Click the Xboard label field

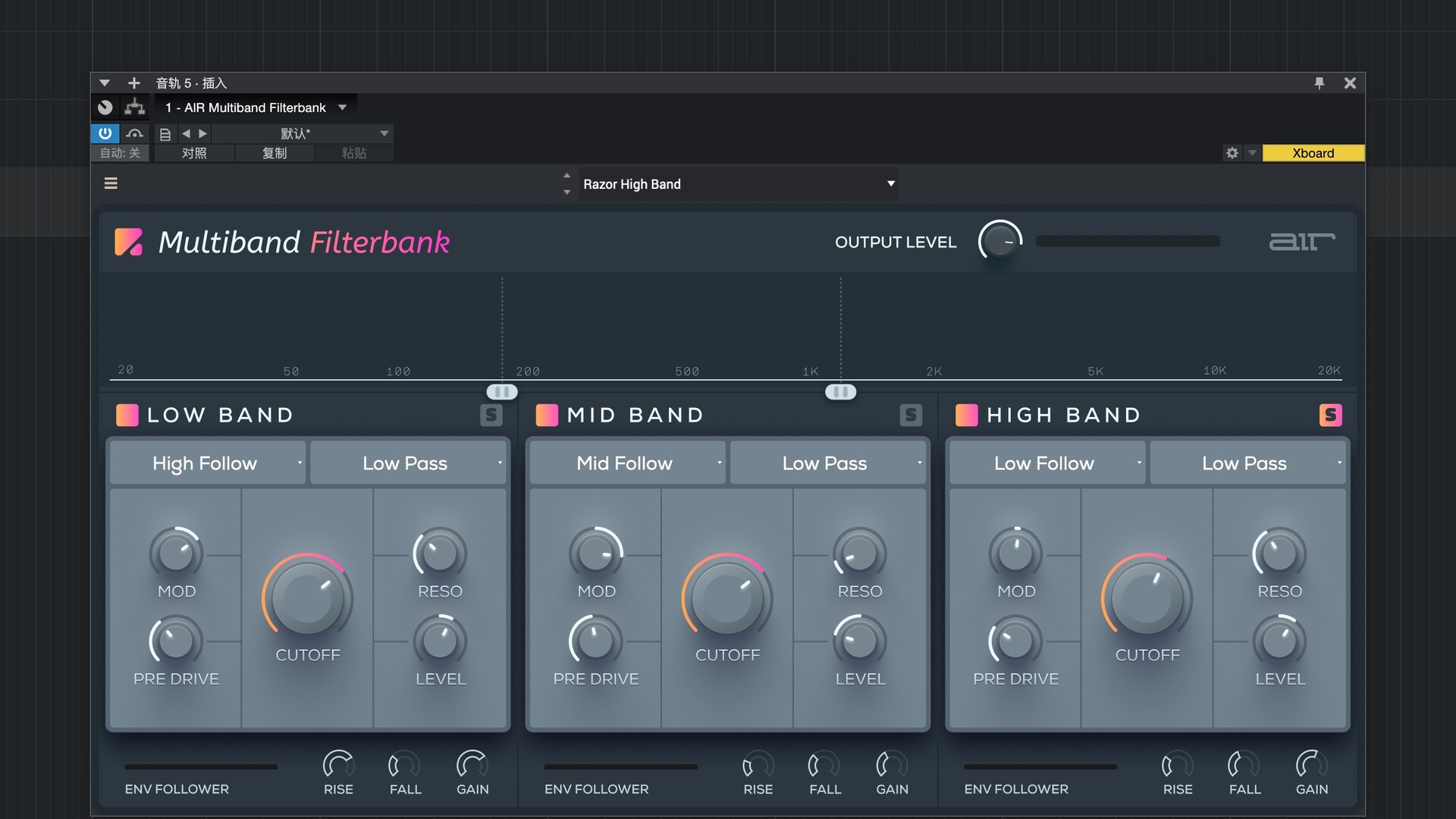pyautogui.click(x=1313, y=153)
